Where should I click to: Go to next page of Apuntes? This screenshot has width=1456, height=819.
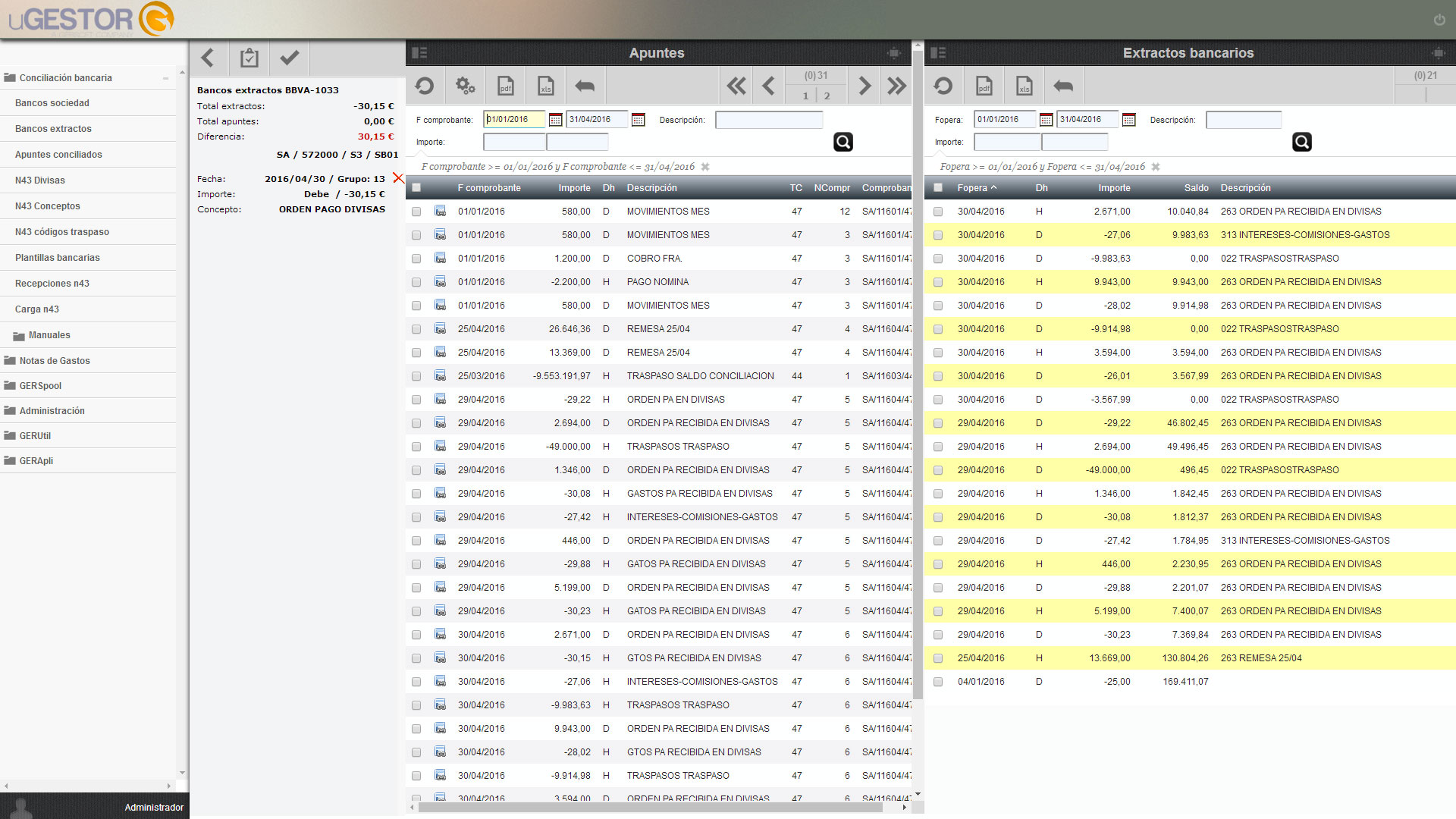pyautogui.click(x=864, y=86)
